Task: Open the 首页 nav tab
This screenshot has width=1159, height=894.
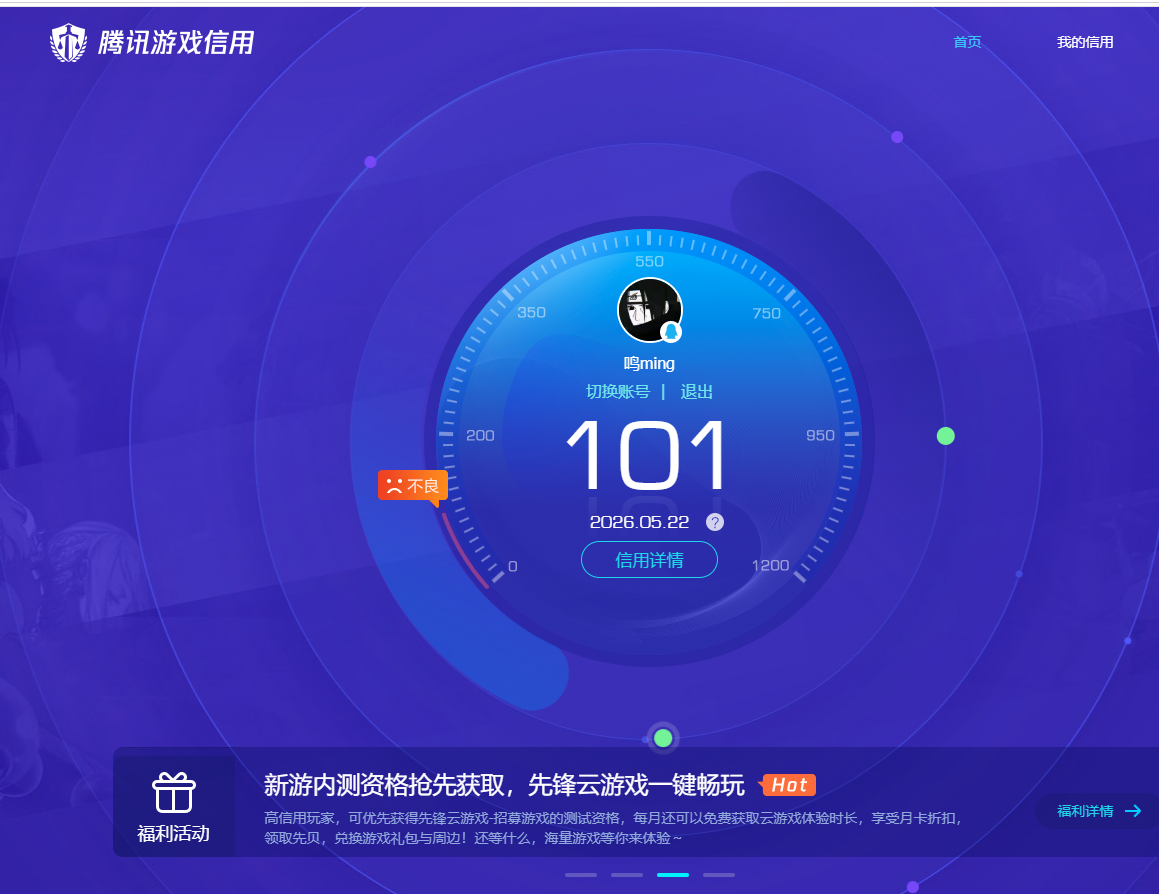Action: pyautogui.click(x=967, y=42)
